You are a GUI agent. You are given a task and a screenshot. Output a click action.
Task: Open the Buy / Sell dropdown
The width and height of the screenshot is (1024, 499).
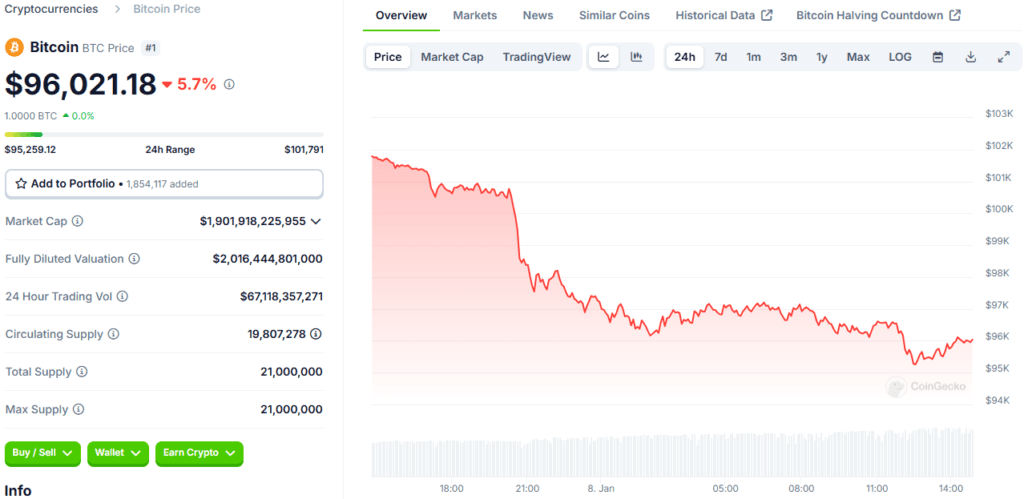42,453
